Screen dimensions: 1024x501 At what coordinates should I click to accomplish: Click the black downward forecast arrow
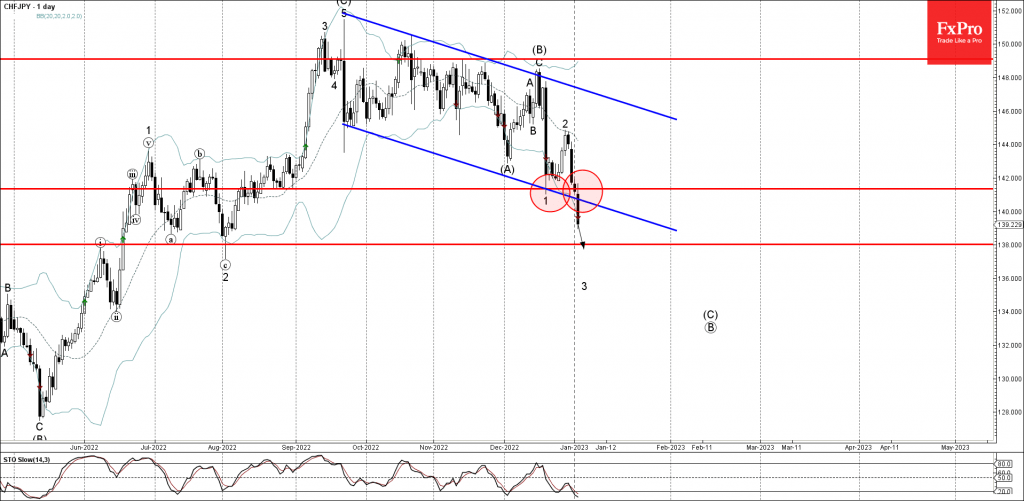coord(582,244)
